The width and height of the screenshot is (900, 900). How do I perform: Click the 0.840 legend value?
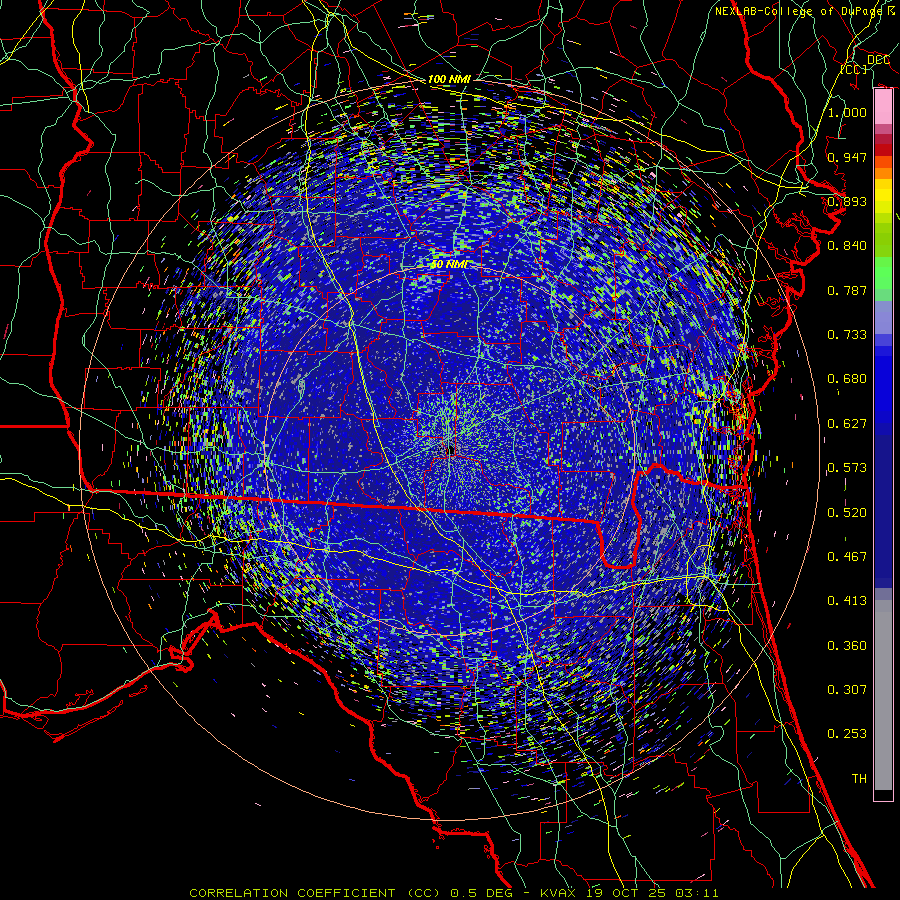pyautogui.click(x=847, y=246)
